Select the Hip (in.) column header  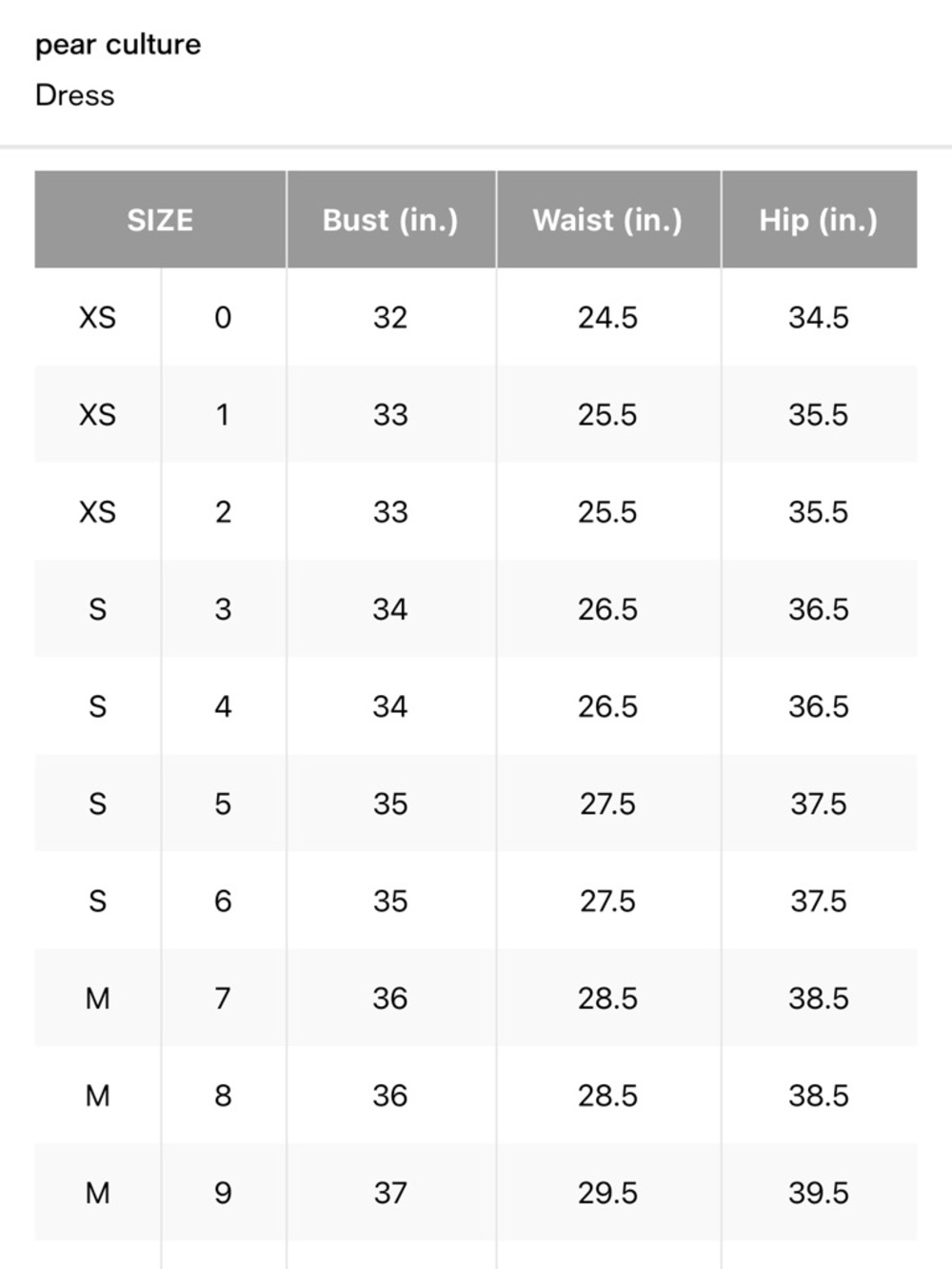tap(819, 220)
